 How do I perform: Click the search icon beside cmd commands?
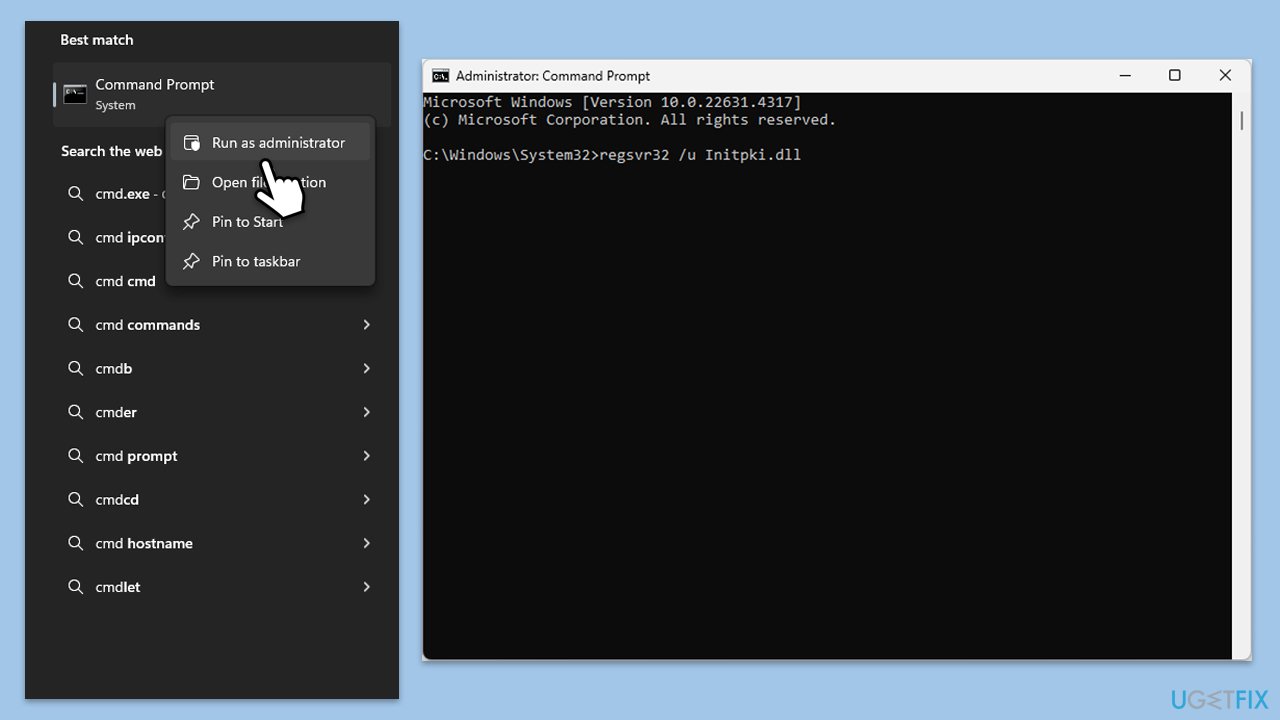point(76,325)
